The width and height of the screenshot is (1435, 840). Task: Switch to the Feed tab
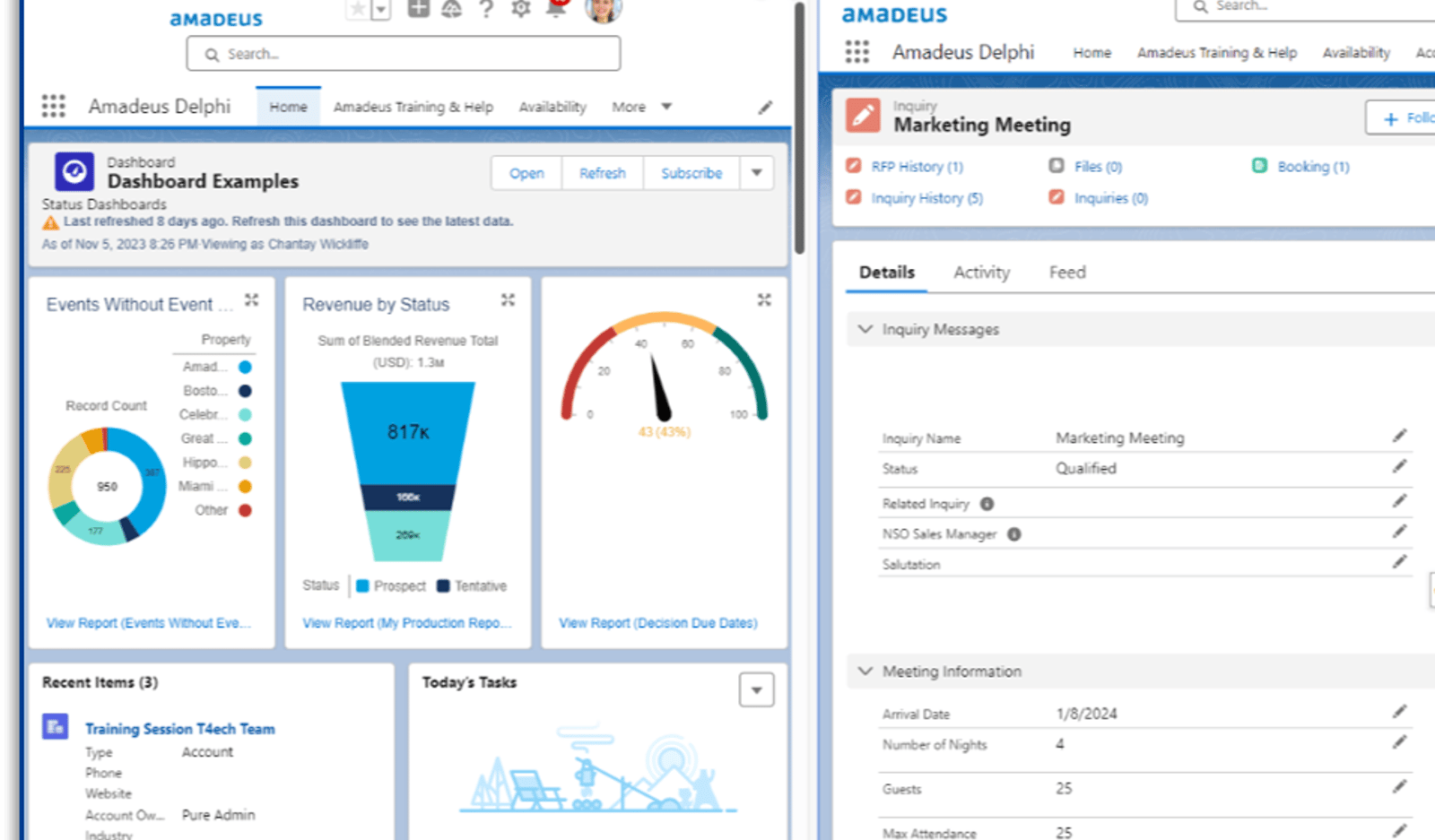[1067, 273]
